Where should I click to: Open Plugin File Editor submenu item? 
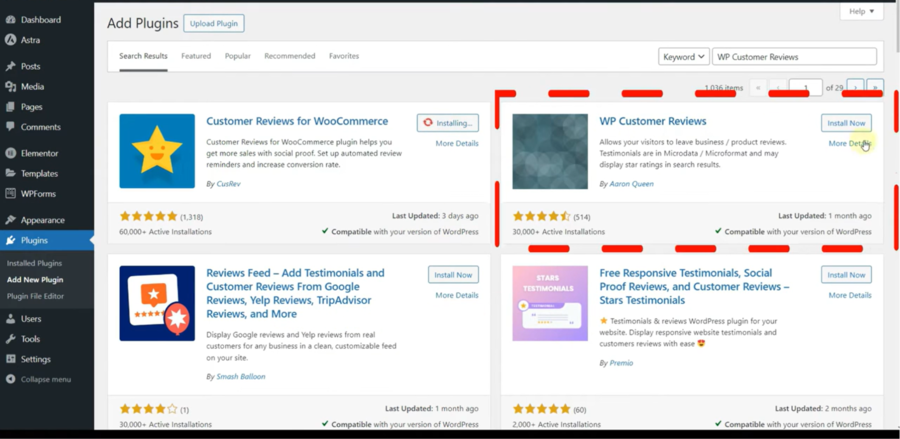click(x=36, y=296)
